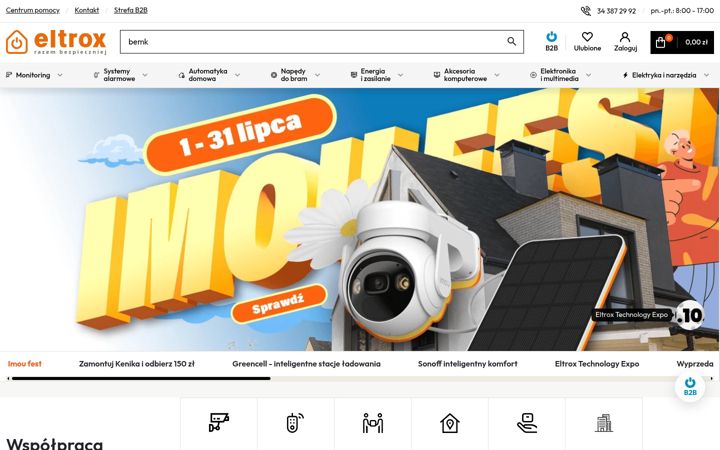Click the house location pin icon
The image size is (720, 450).
click(x=450, y=423)
